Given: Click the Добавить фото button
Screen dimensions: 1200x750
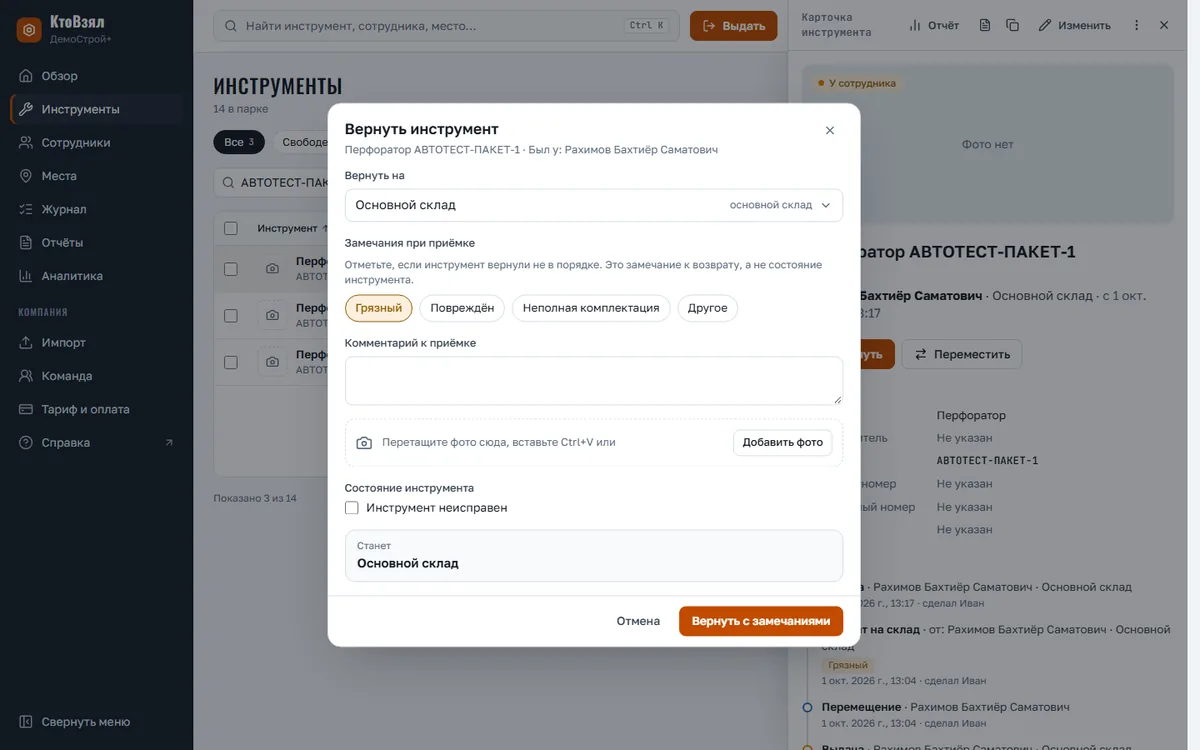Looking at the screenshot, I should [x=782, y=442].
